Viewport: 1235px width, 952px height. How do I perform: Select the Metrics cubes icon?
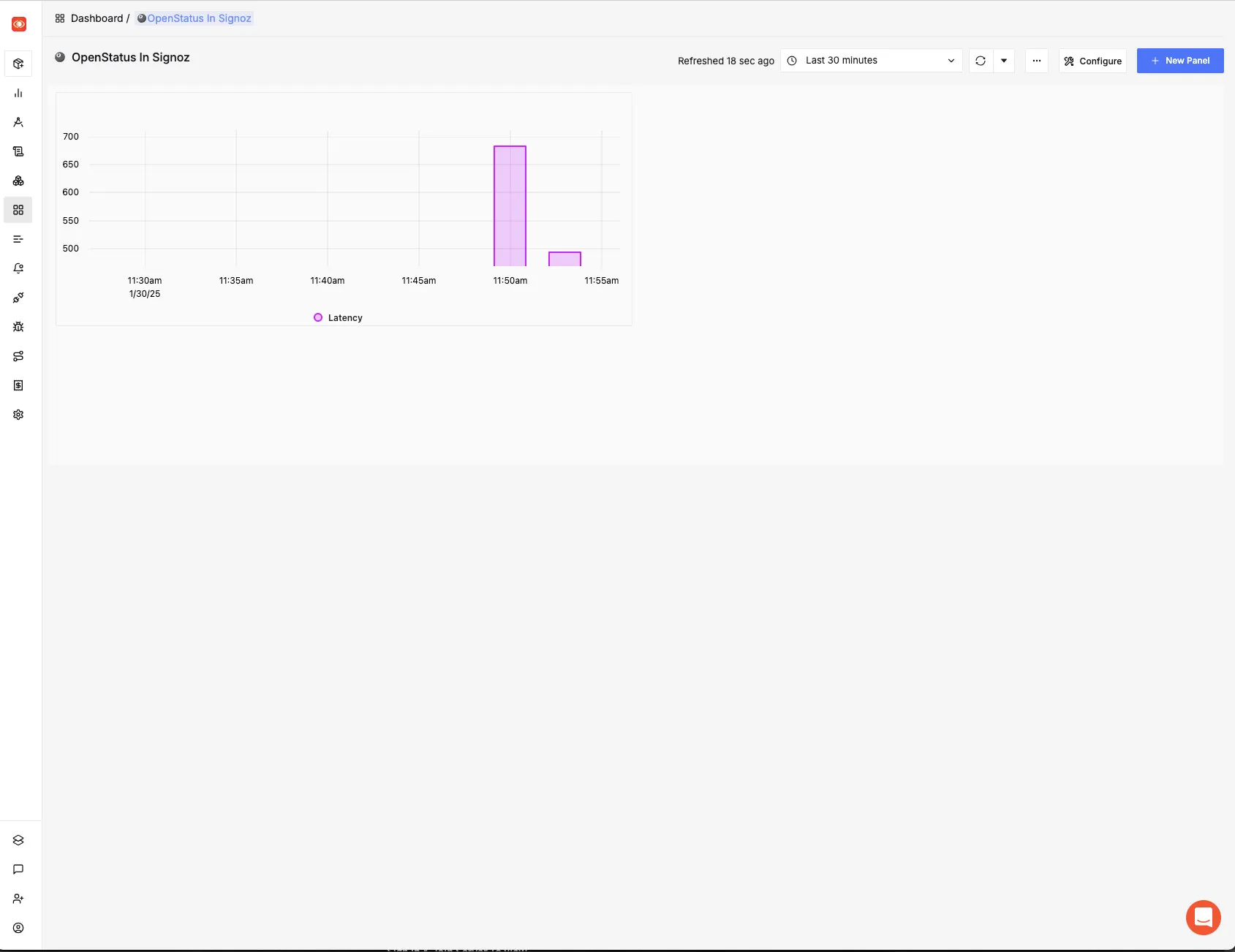tap(19, 181)
